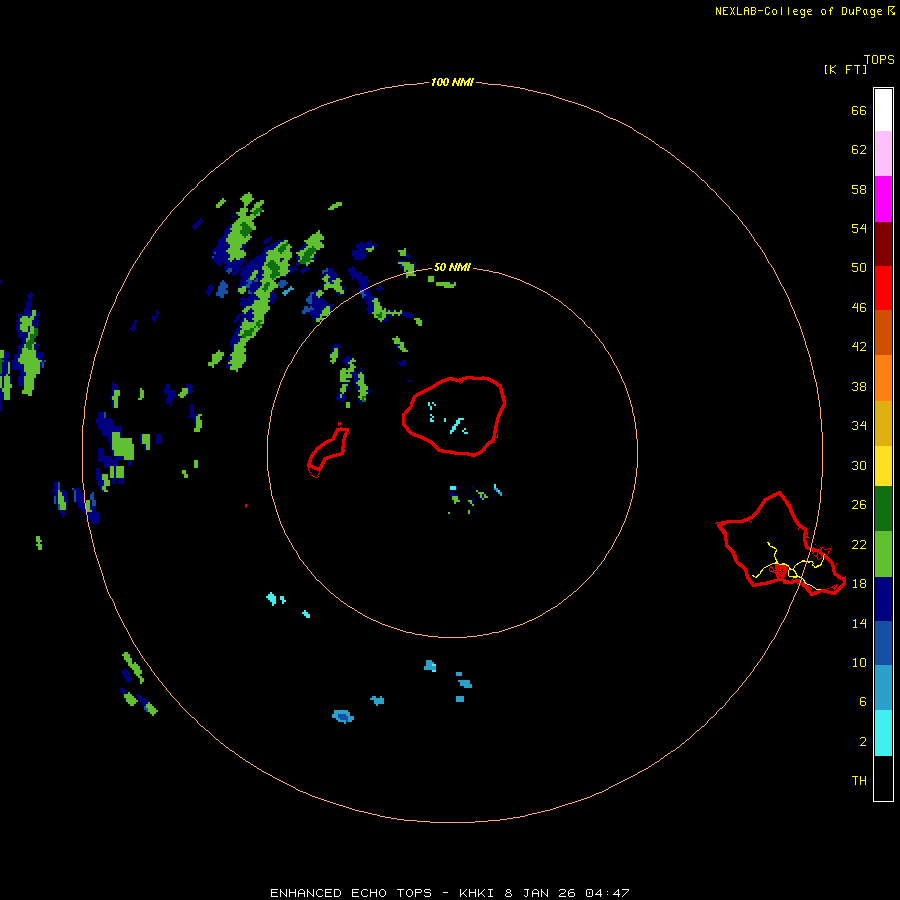Click the '04:47' time in the caption
The image size is (900, 900).
pyautogui.click(x=607, y=893)
